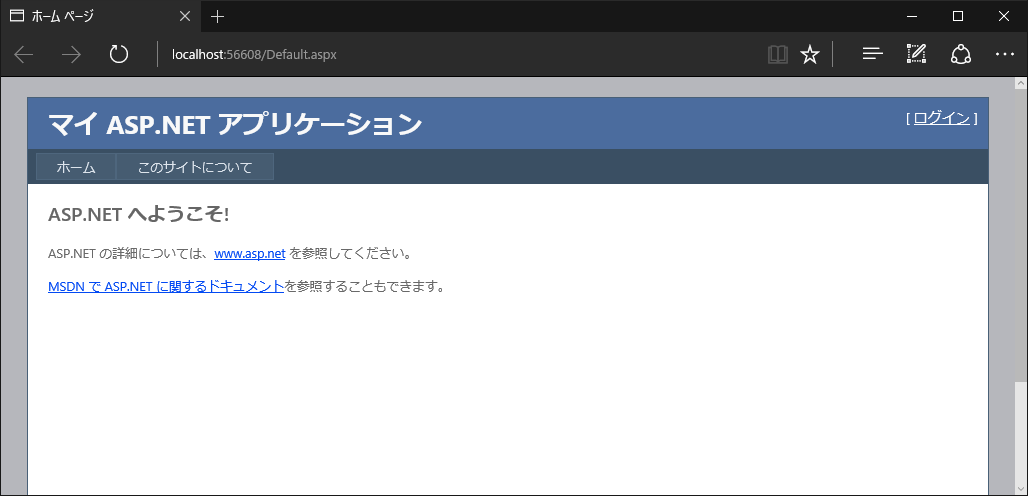This screenshot has height=496, width=1028.
Task: Click the forward navigation arrow
Action: coord(71,54)
